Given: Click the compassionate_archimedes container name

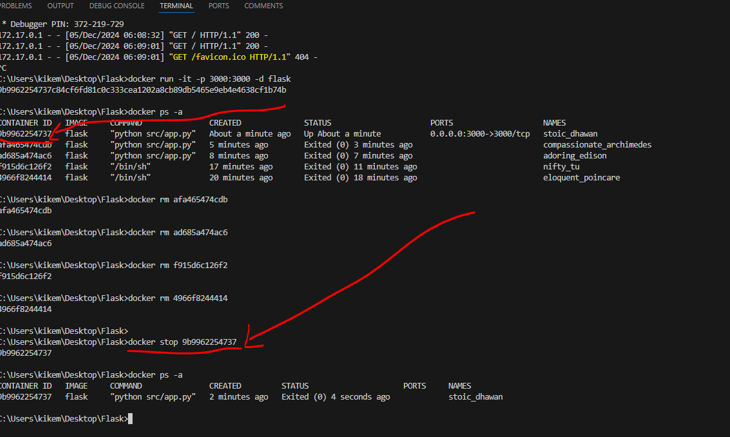Looking at the screenshot, I should coord(597,145).
